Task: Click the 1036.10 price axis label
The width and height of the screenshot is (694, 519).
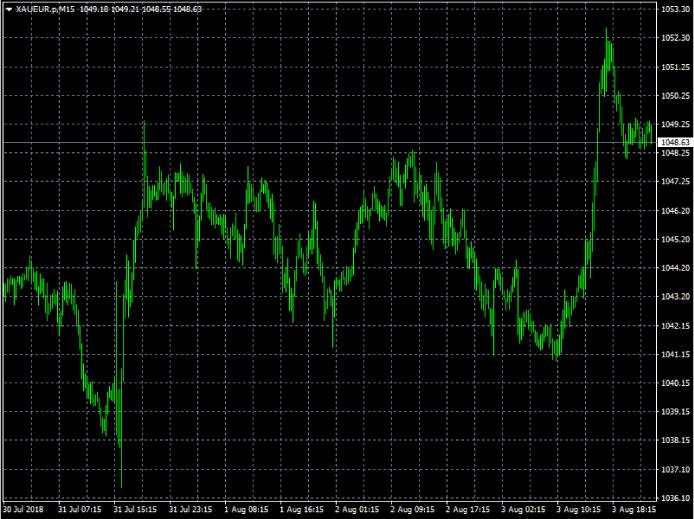Action: (675, 498)
